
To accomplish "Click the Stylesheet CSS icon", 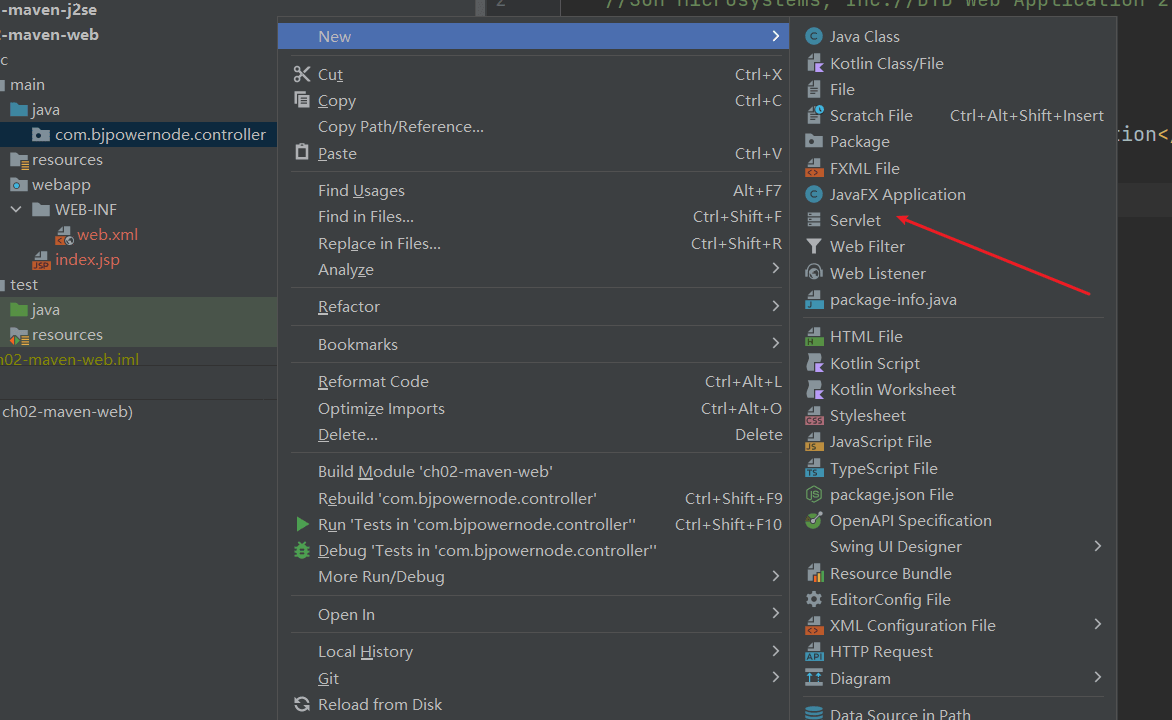I will 814,416.
